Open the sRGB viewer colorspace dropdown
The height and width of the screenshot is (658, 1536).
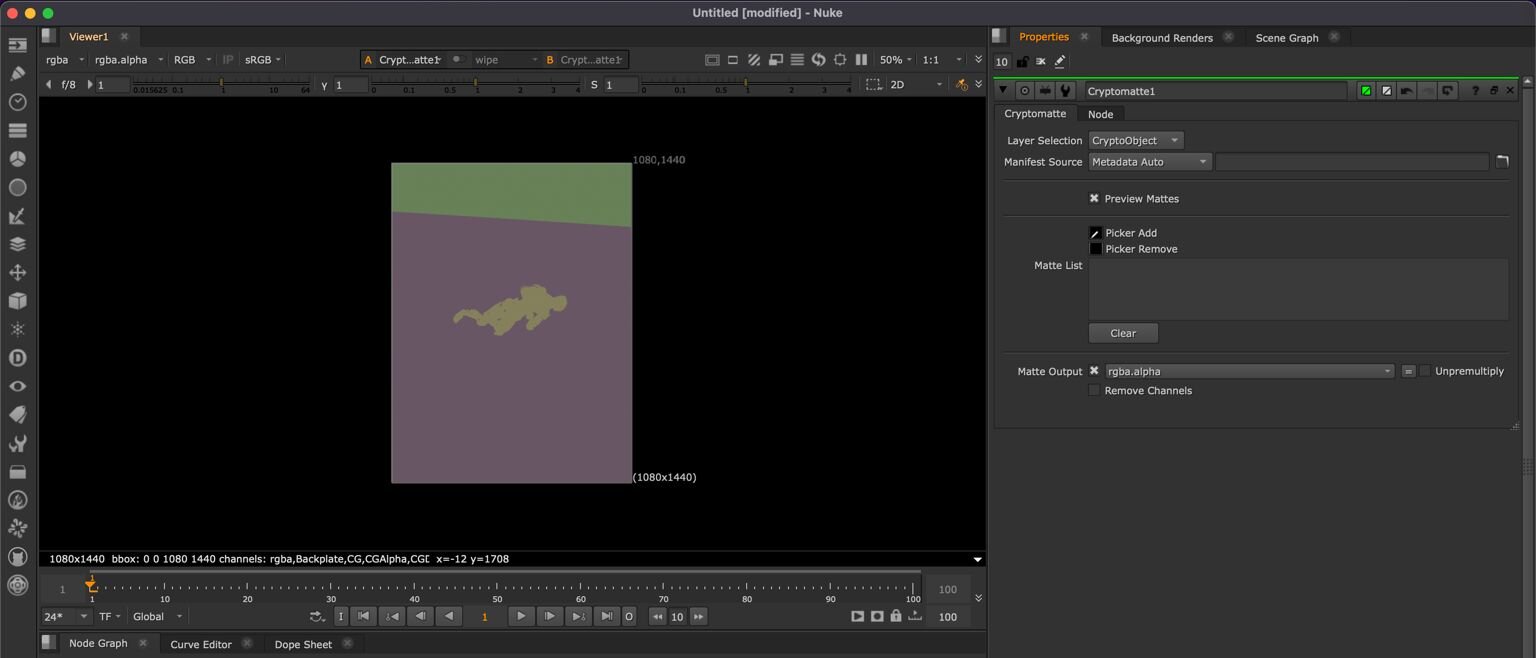pyautogui.click(x=263, y=60)
